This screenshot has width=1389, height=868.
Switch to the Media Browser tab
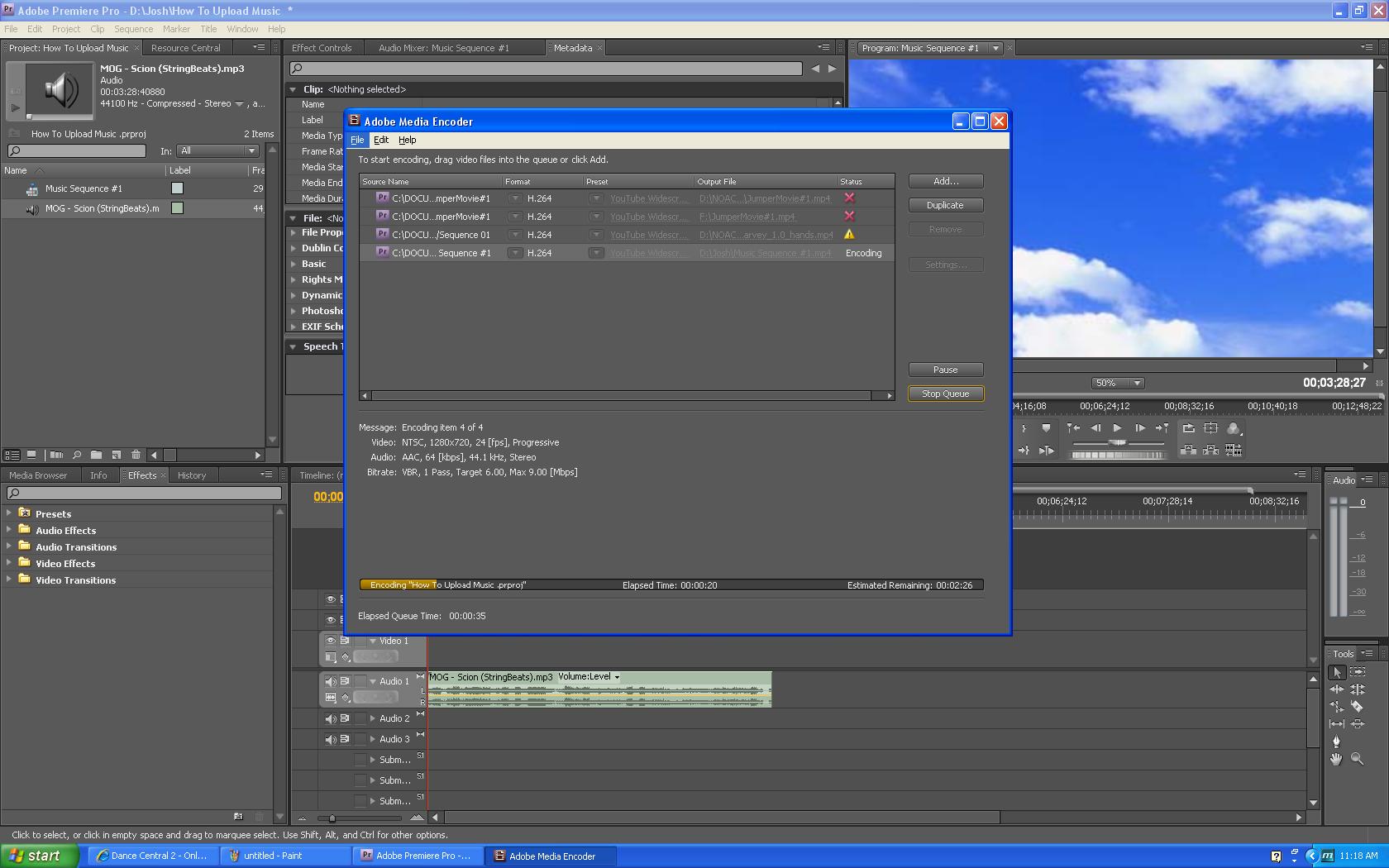point(38,475)
